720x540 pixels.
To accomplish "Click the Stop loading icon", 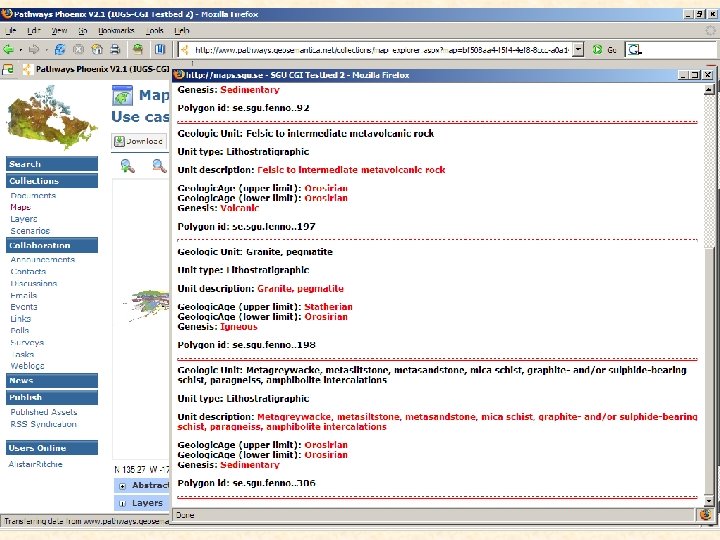I will point(79,49).
